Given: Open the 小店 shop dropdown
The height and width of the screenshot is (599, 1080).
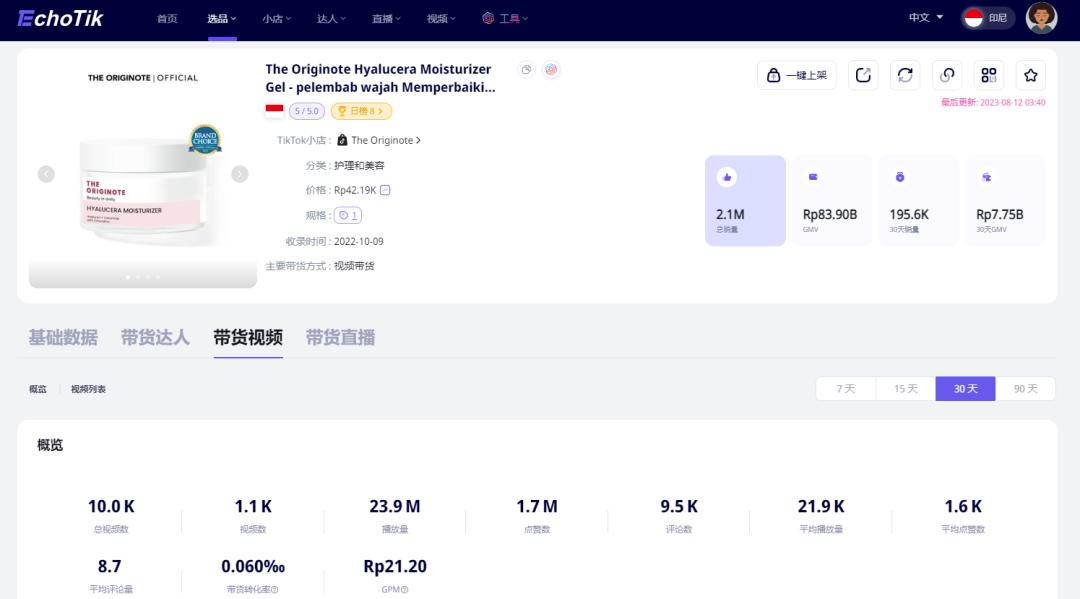Looking at the screenshot, I should point(276,19).
